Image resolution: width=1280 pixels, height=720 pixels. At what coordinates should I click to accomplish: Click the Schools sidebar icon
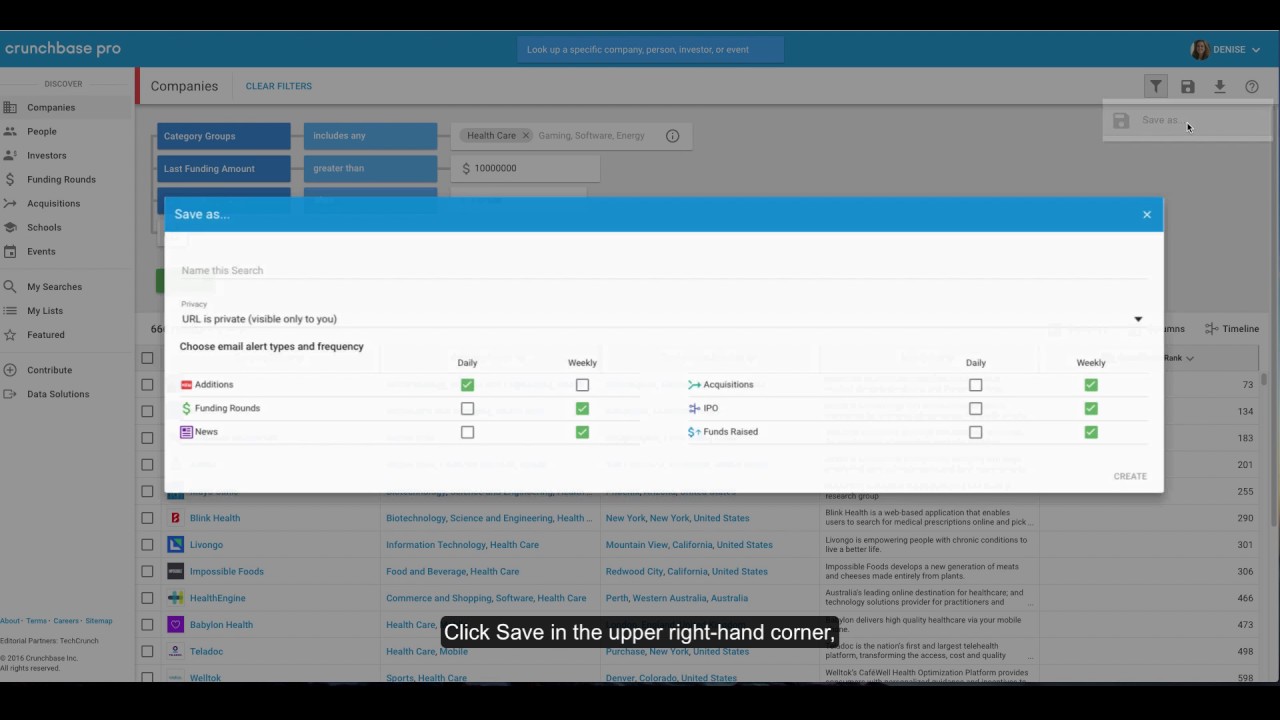(x=10, y=227)
